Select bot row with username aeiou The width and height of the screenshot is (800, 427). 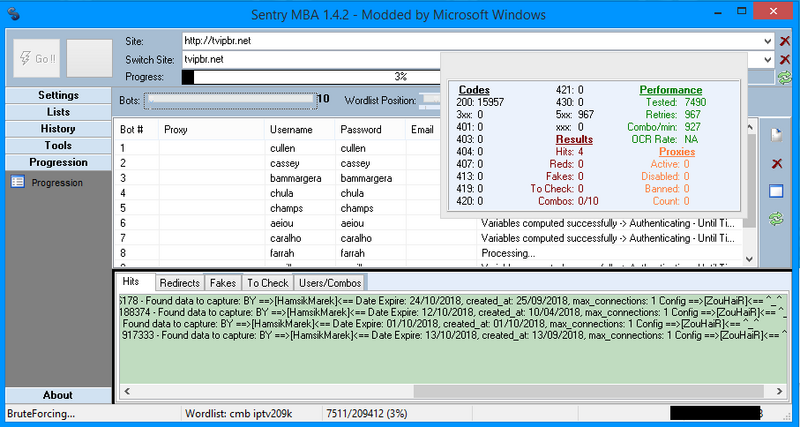[x=429, y=223]
